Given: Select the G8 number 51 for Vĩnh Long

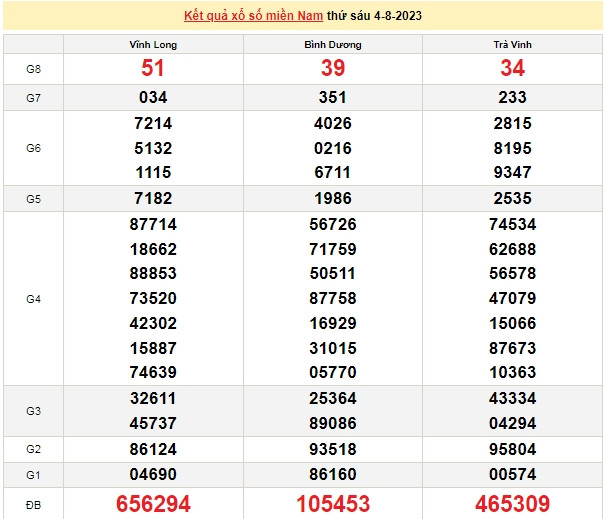Looking at the screenshot, I should pyautogui.click(x=153, y=68).
